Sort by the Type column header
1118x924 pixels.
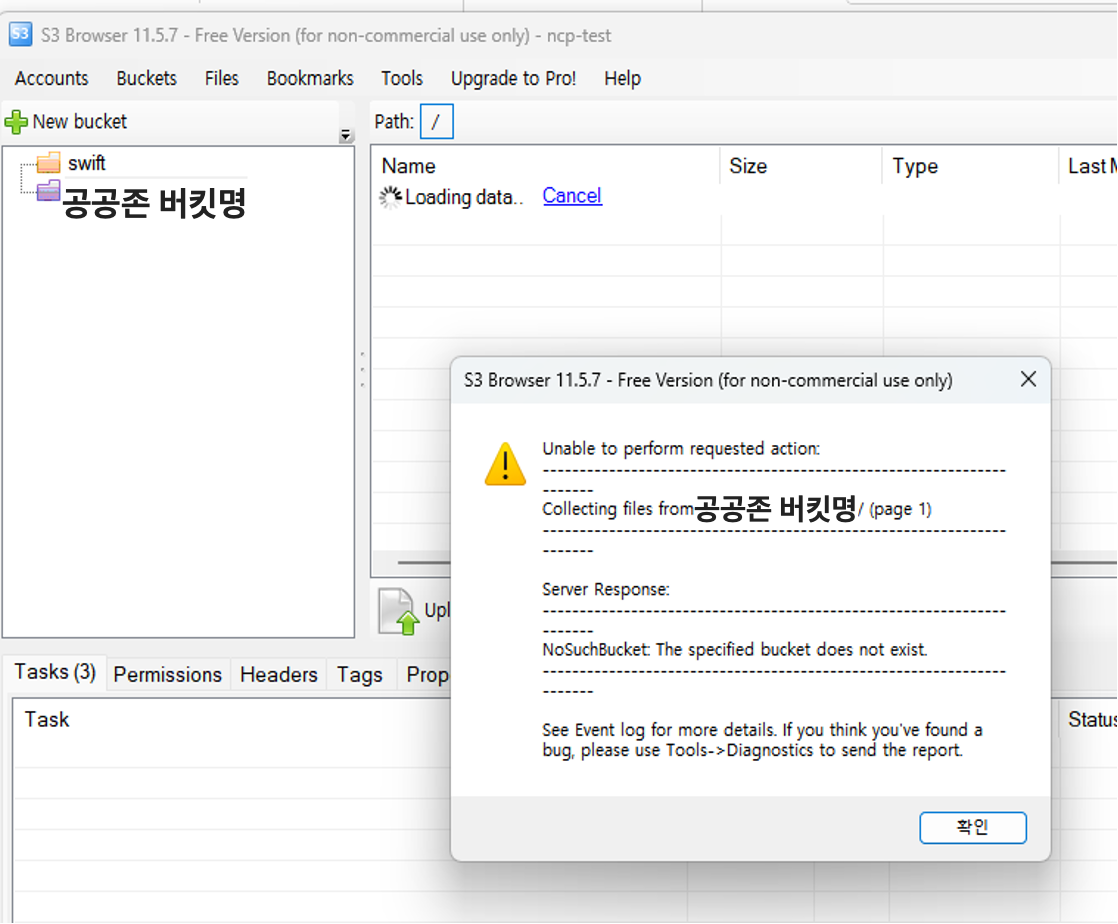point(915,166)
